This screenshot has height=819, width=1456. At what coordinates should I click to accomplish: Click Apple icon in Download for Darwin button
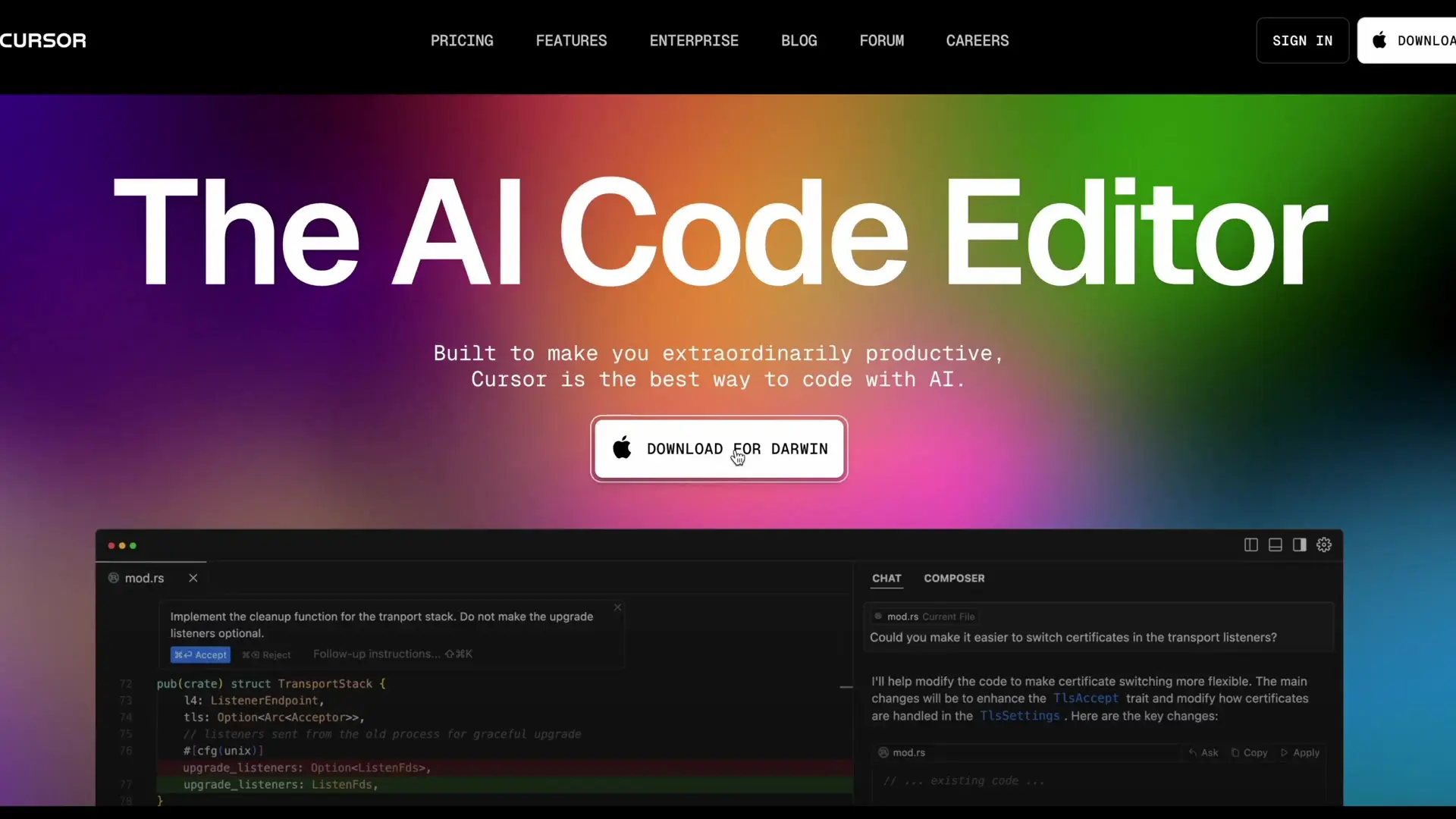(622, 448)
